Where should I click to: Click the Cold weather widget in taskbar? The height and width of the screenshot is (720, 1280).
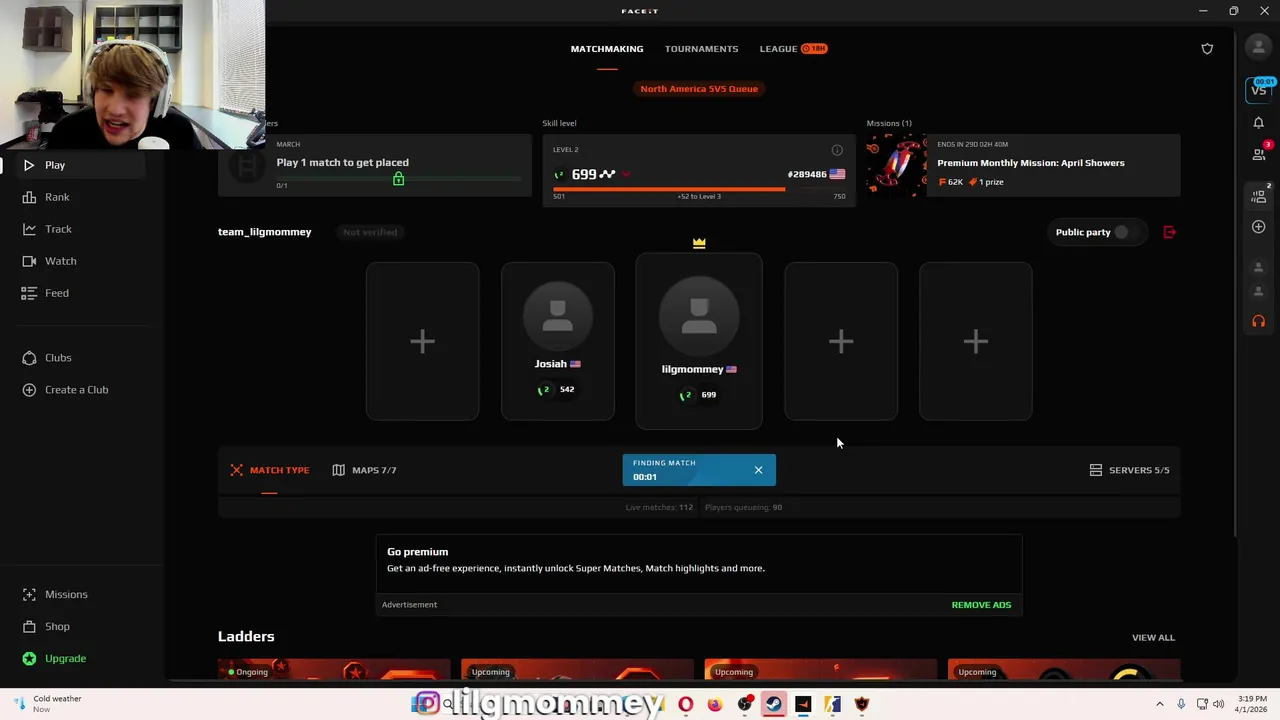pos(49,704)
